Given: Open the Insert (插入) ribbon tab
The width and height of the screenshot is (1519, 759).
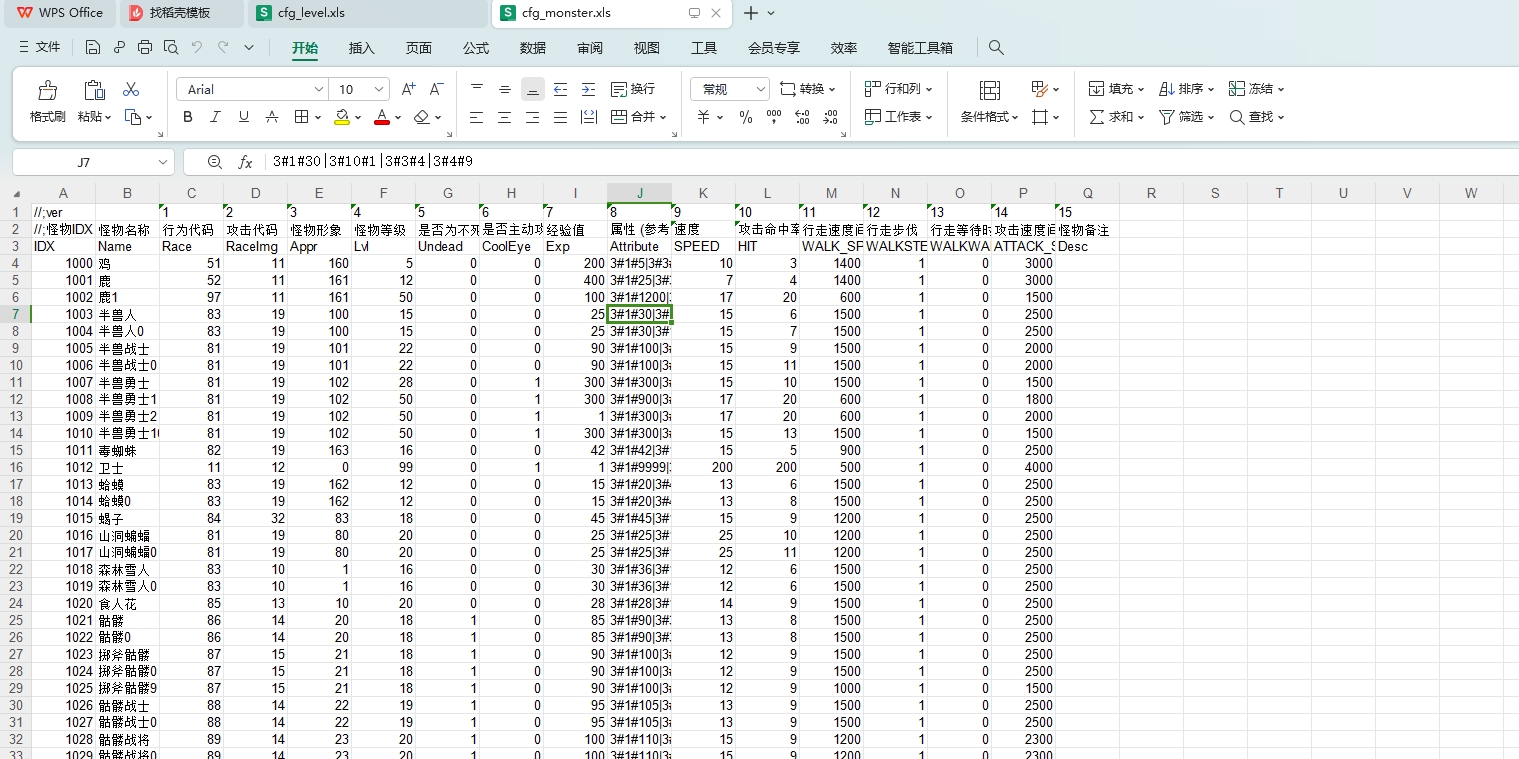Looking at the screenshot, I should pos(362,48).
